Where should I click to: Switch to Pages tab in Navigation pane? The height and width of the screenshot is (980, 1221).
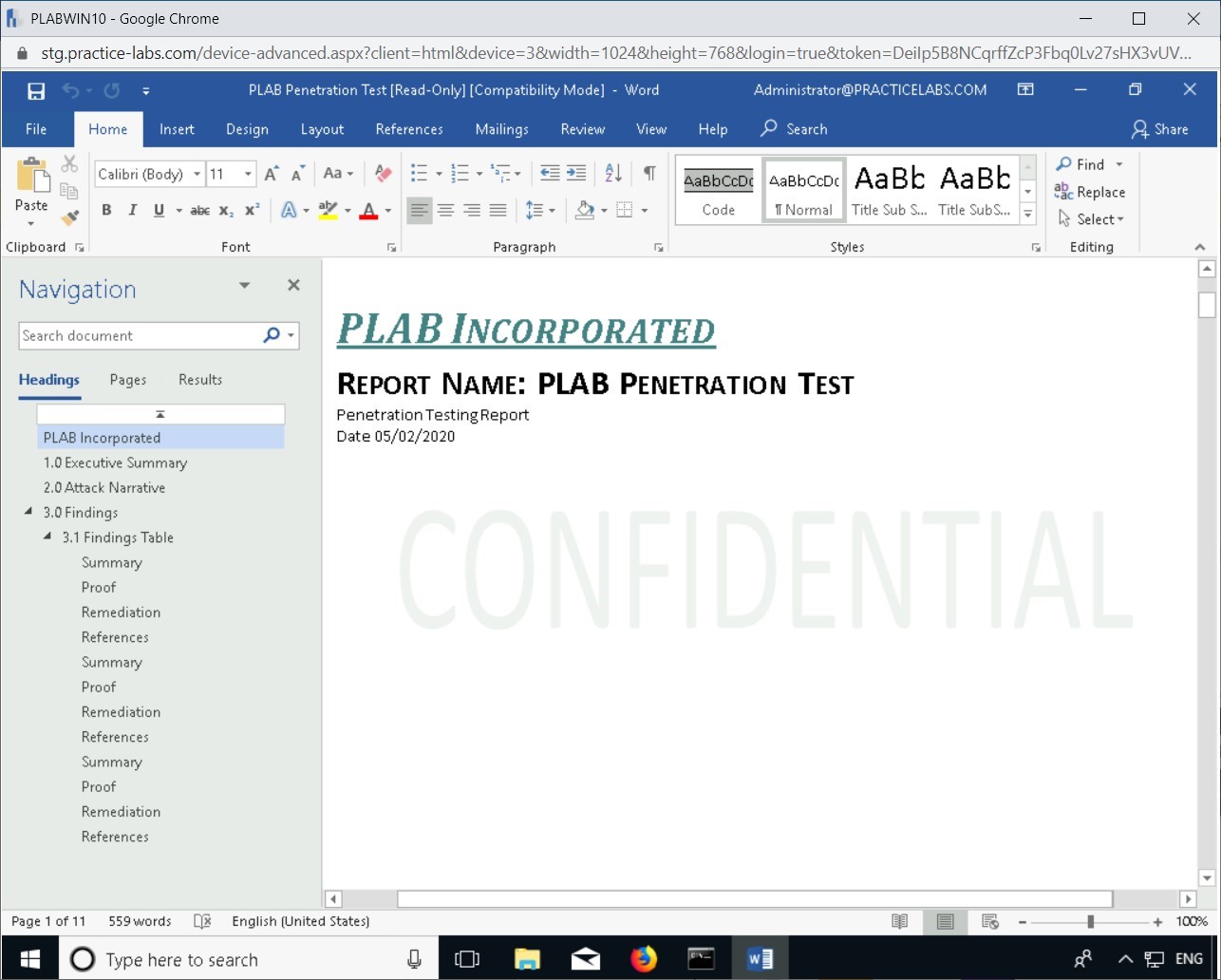click(x=128, y=380)
